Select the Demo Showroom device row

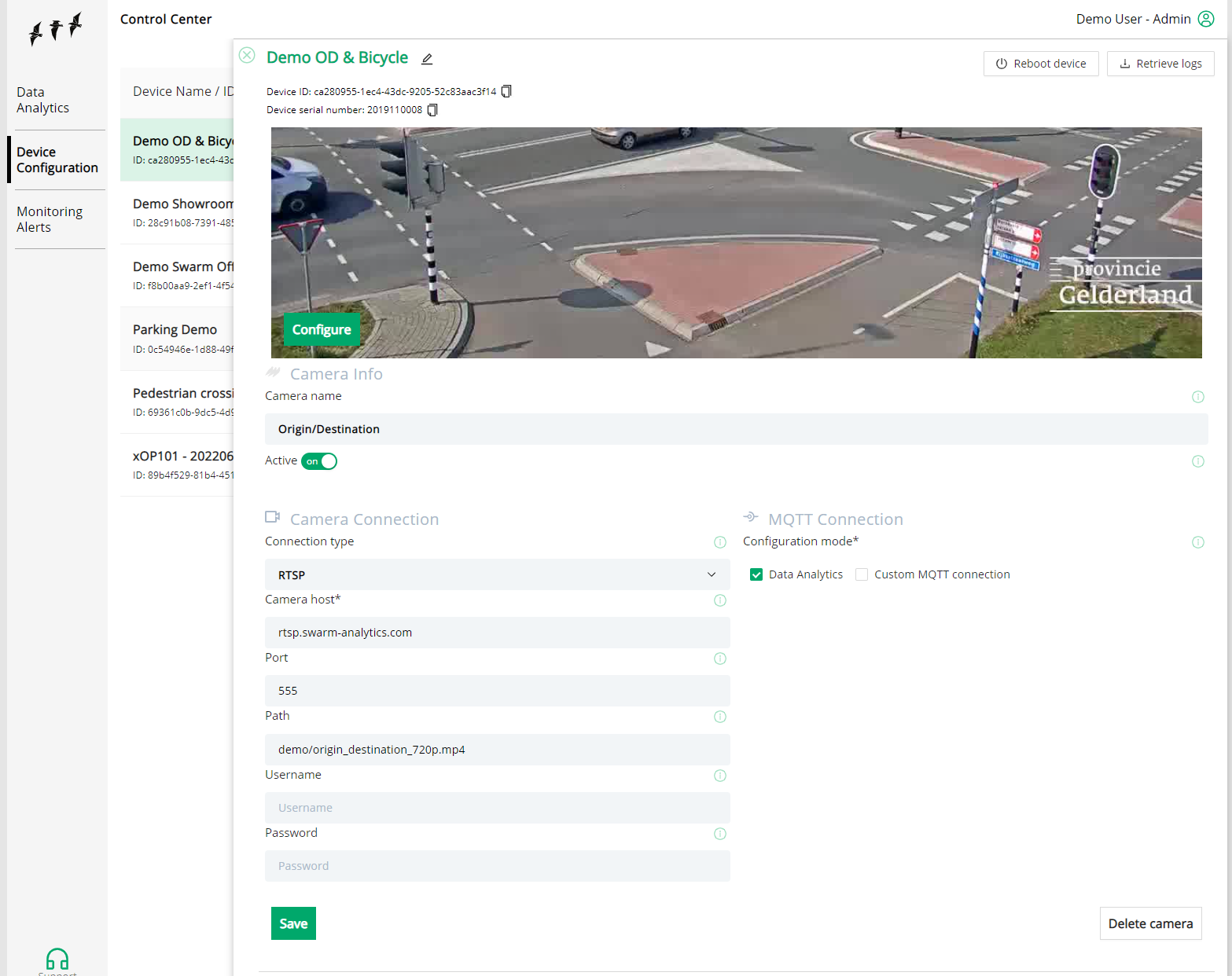177,213
